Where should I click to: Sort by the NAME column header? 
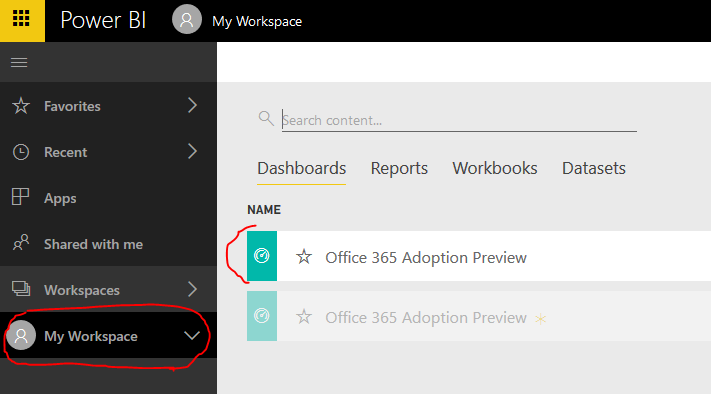(x=264, y=209)
